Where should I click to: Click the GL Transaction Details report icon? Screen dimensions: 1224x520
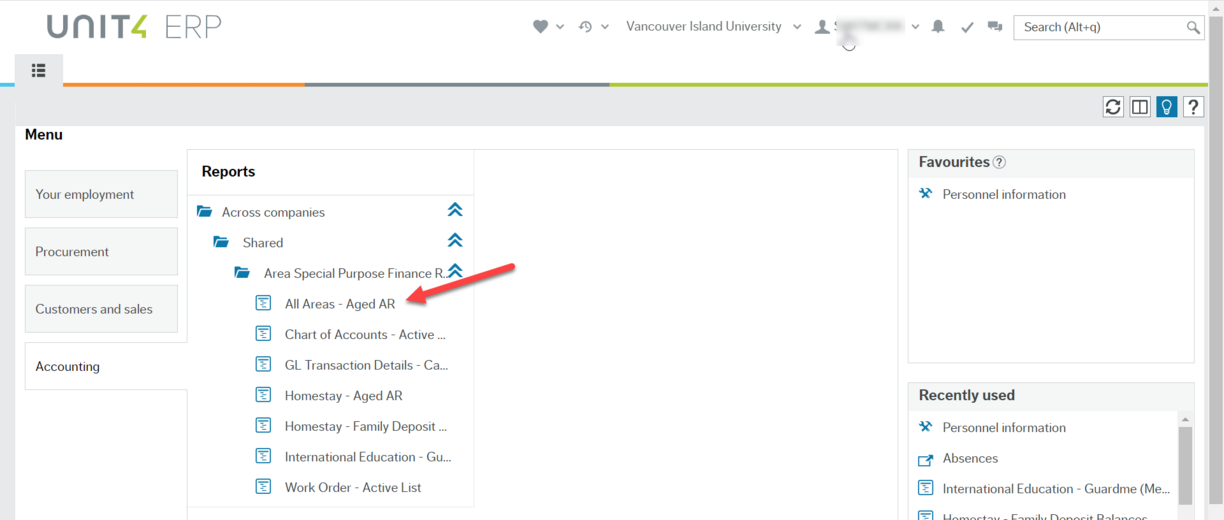(263, 364)
